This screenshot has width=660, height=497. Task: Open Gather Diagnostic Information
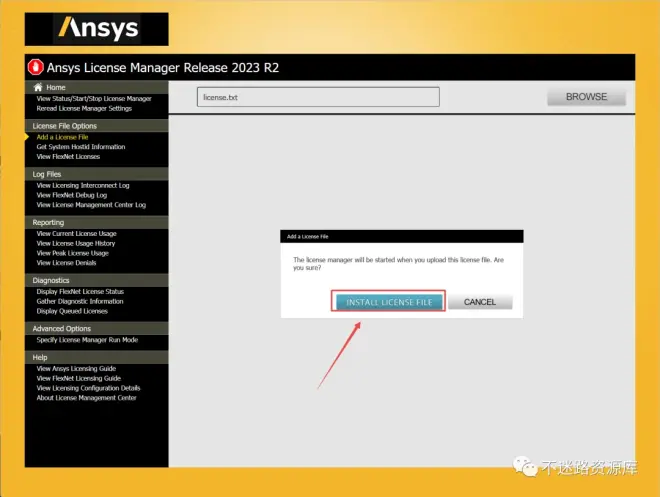tap(80, 301)
